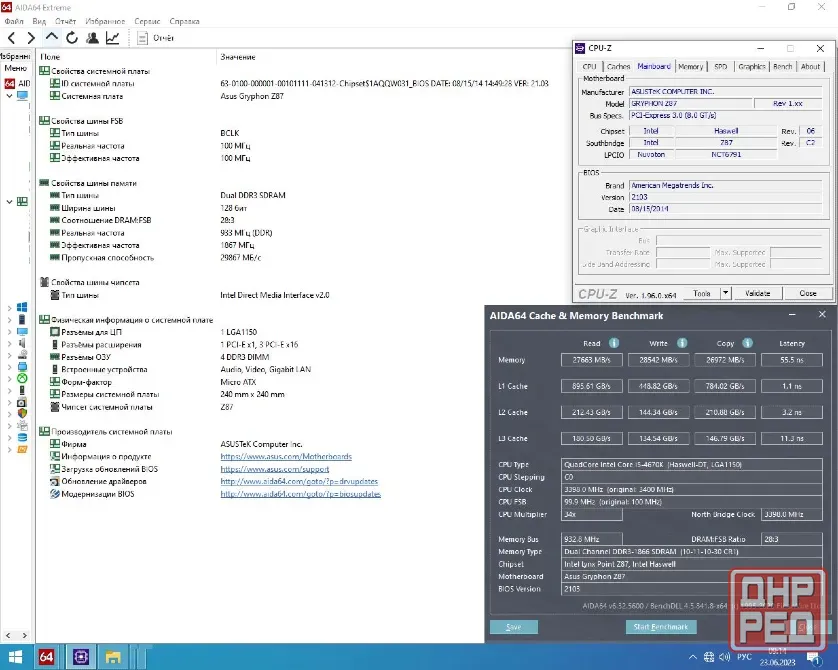Expand the DirectX Xbox tree node chevron
The width and height of the screenshot is (838, 670).
(9, 378)
